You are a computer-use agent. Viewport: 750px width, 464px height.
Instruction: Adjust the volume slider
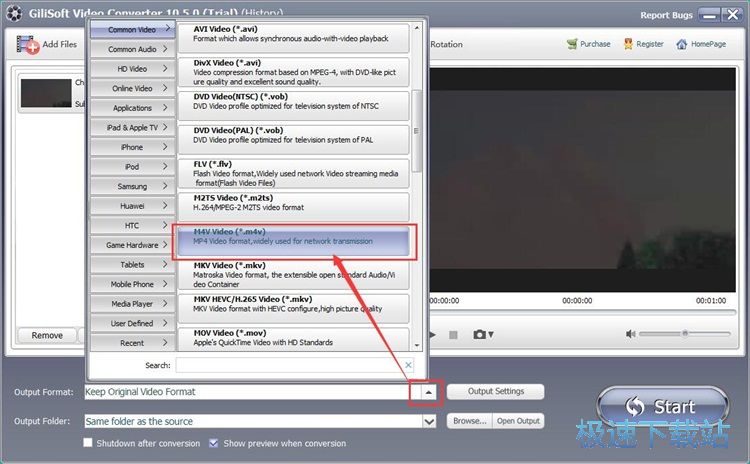coord(684,333)
